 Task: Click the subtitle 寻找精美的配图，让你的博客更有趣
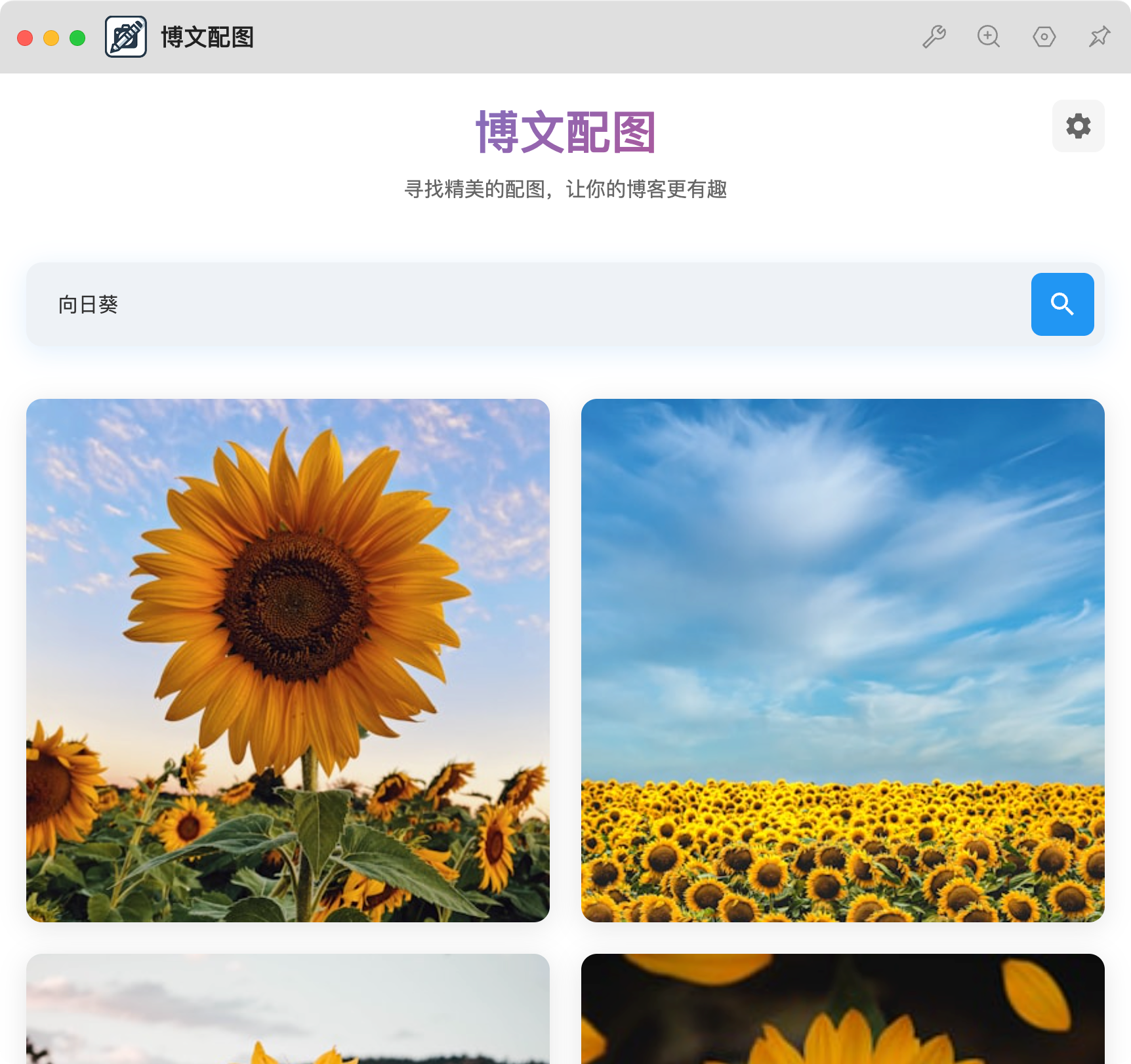click(565, 190)
